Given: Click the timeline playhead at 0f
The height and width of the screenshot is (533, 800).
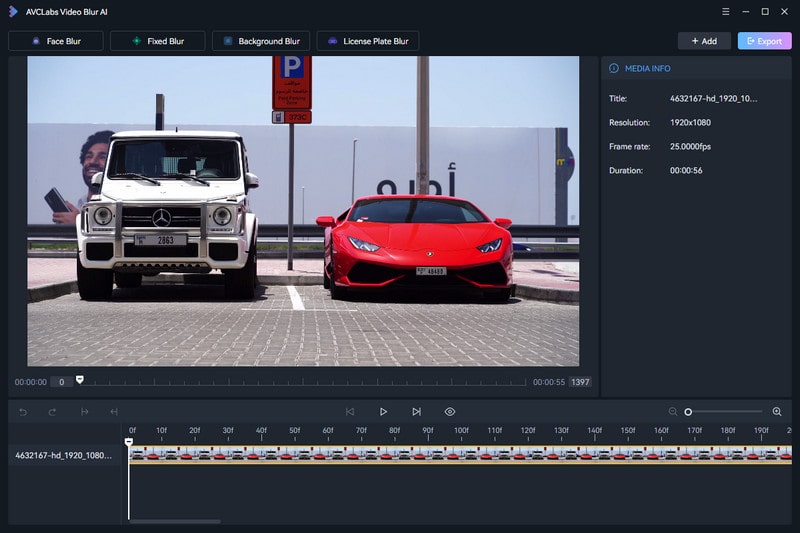Looking at the screenshot, I should coord(129,442).
